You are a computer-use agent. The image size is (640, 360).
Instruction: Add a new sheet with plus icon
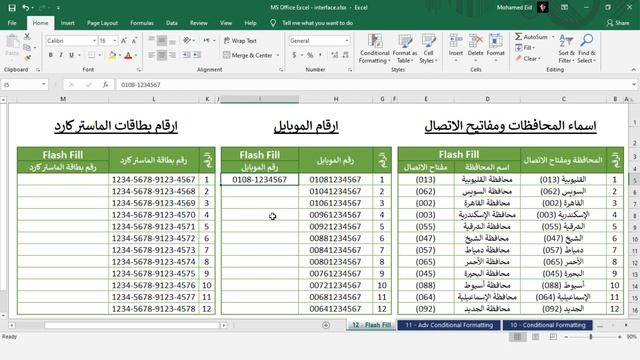coord(326,325)
